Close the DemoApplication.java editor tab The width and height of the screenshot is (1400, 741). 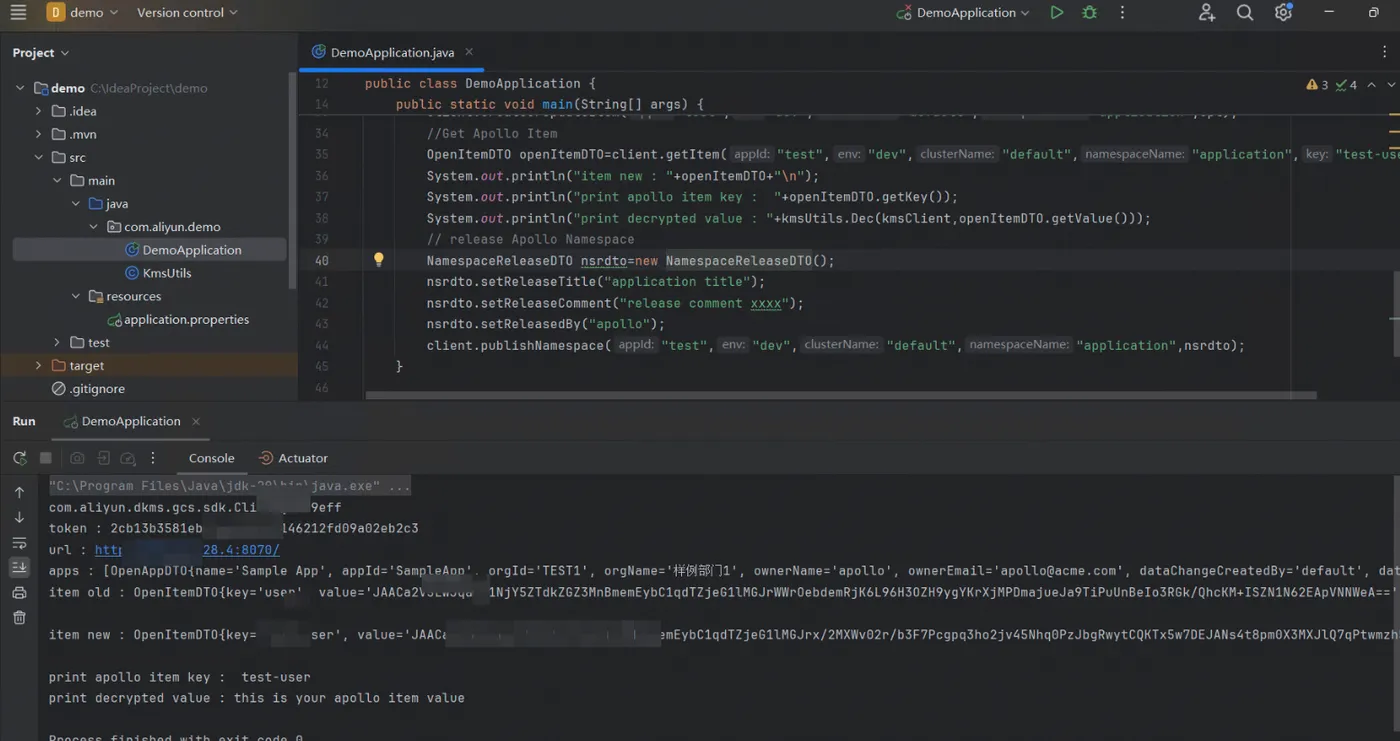(469, 52)
